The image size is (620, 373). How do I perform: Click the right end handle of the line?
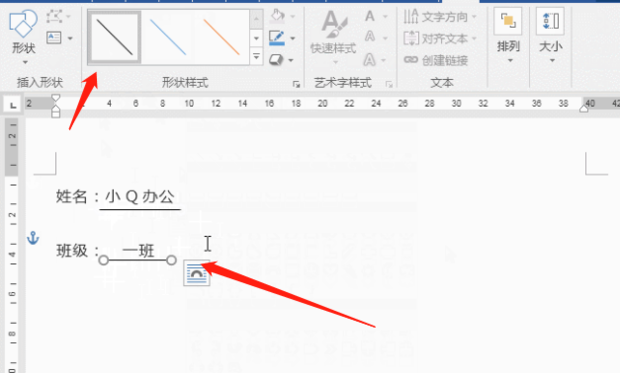coord(171,260)
